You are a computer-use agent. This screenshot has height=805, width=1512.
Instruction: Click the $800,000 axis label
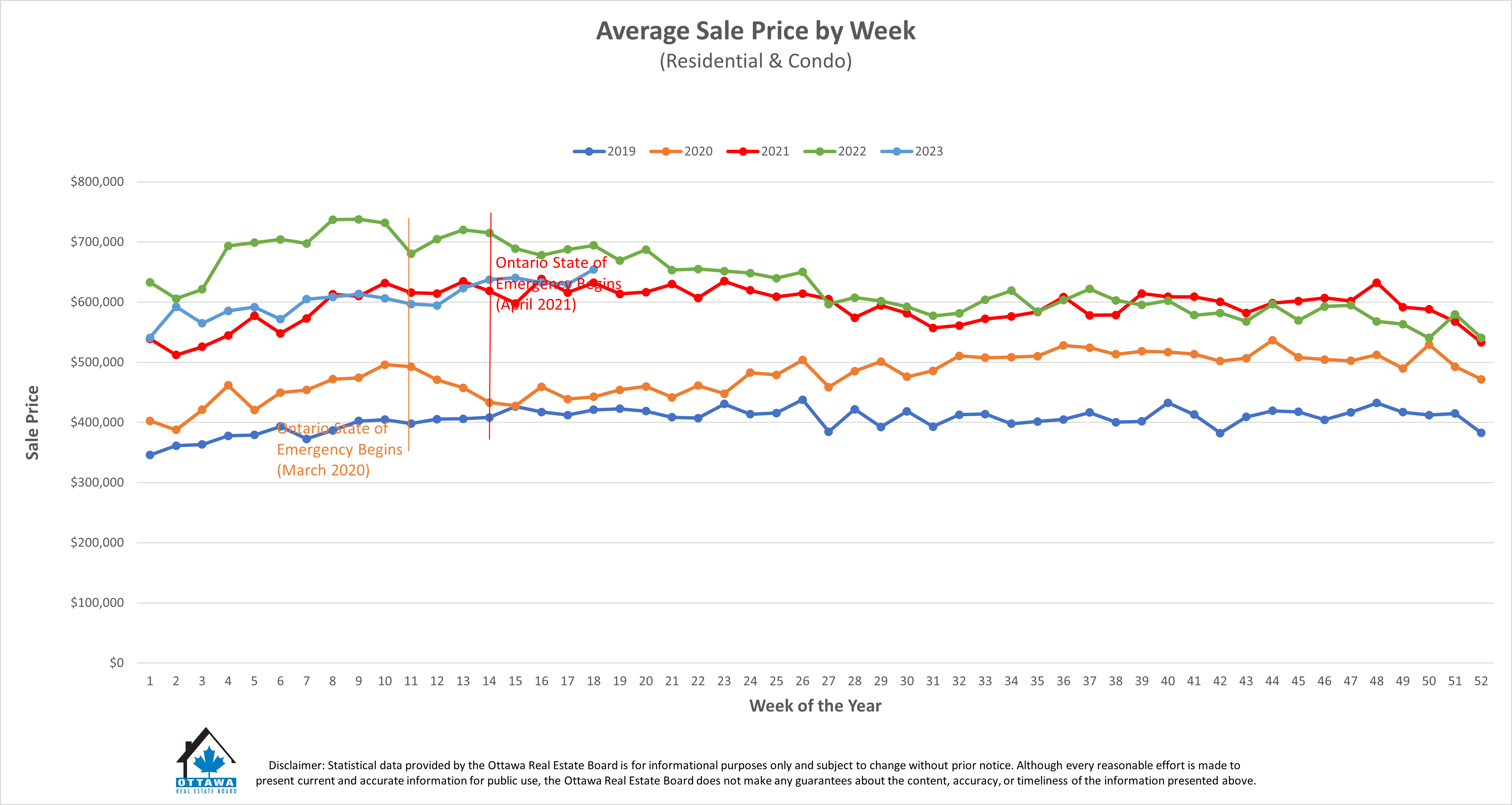point(97,181)
